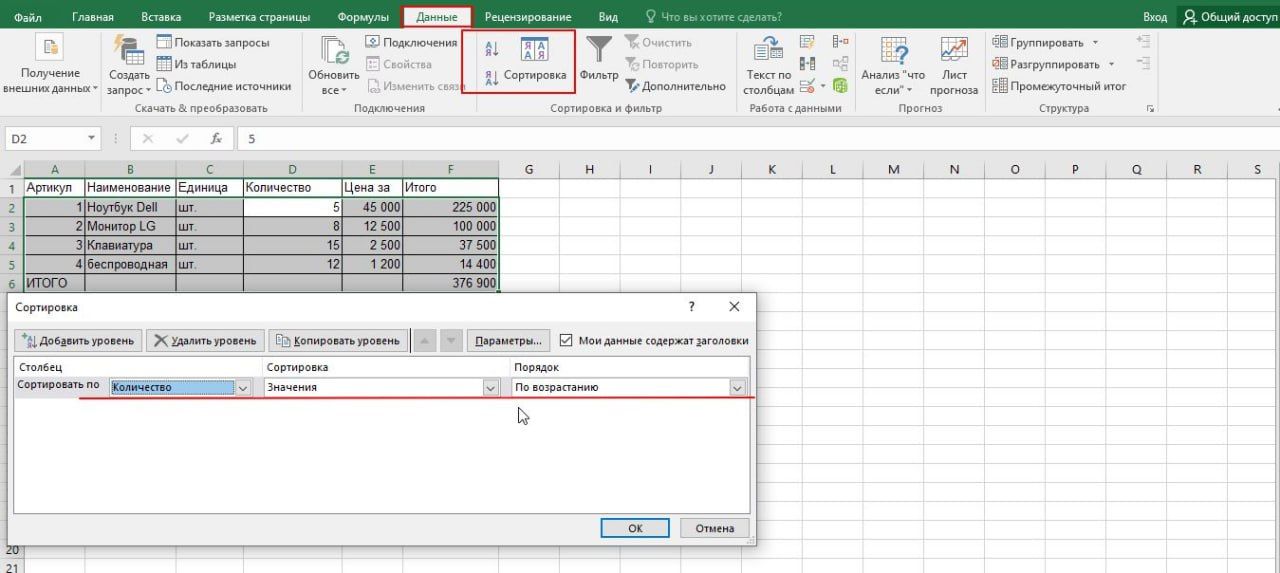Click the Отмена button in Sort dialog

pos(715,528)
